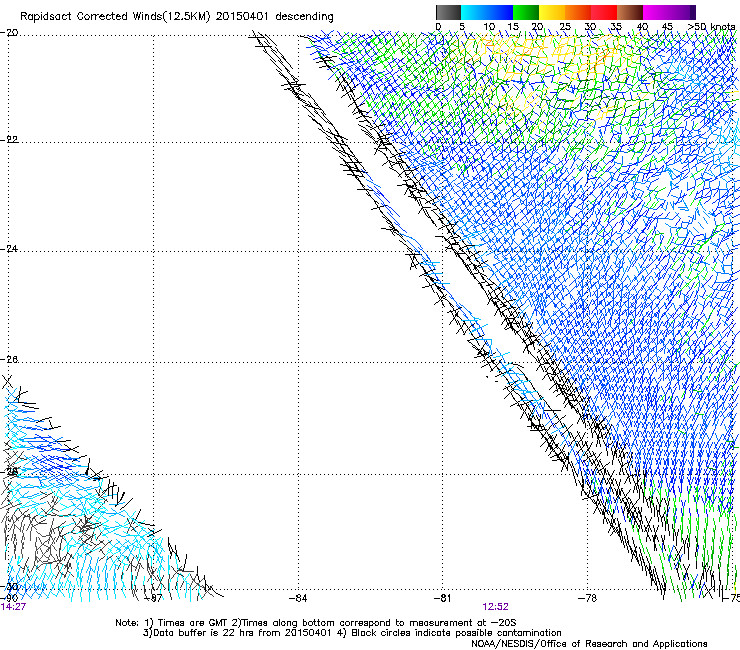Click the cyan 5-10 knots legend color

(x=474, y=12)
